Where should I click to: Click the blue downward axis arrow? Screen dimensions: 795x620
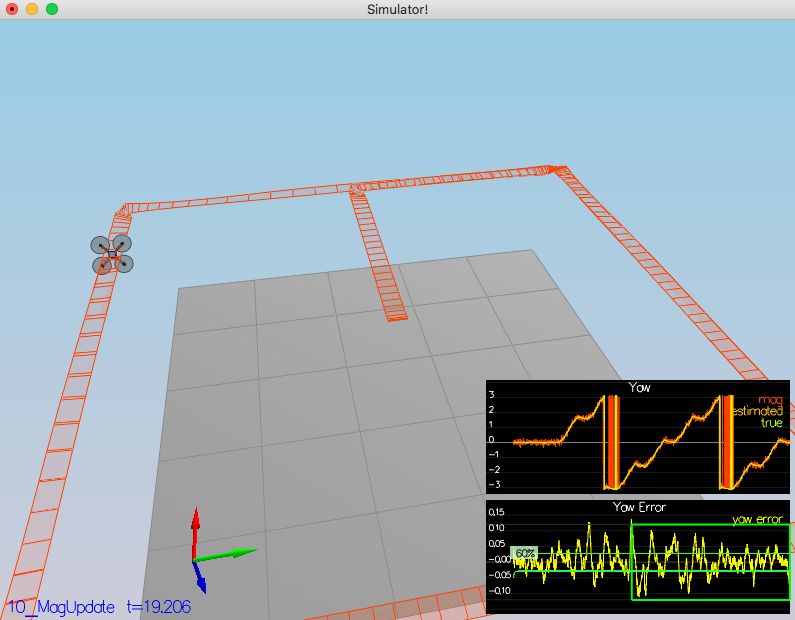[200, 577]
